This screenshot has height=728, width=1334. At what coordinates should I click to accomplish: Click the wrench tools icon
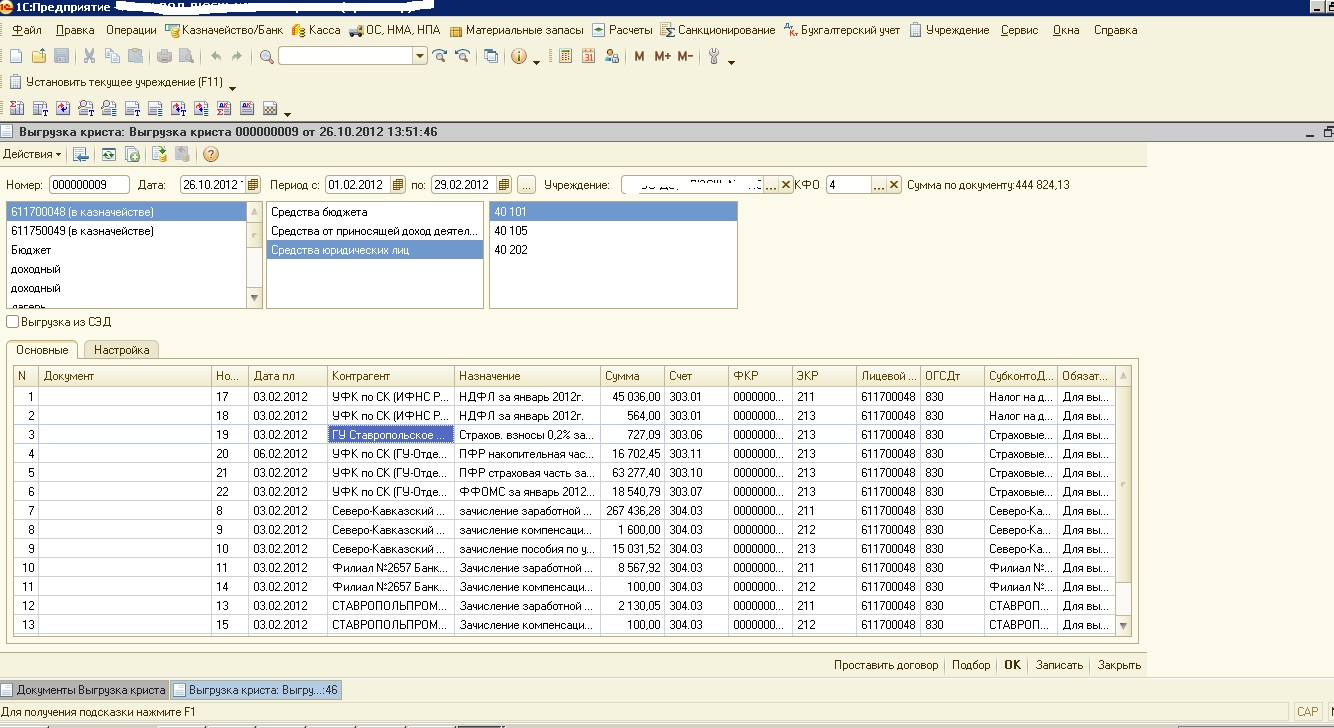714,56
